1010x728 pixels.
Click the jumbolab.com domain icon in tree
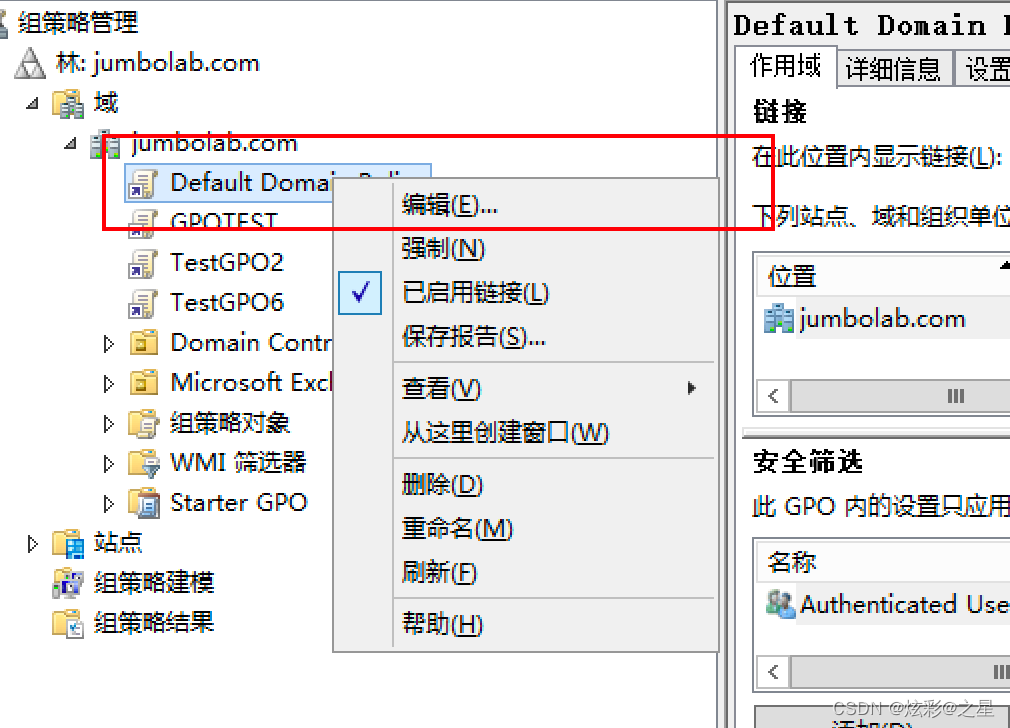(x=105, y=144)
